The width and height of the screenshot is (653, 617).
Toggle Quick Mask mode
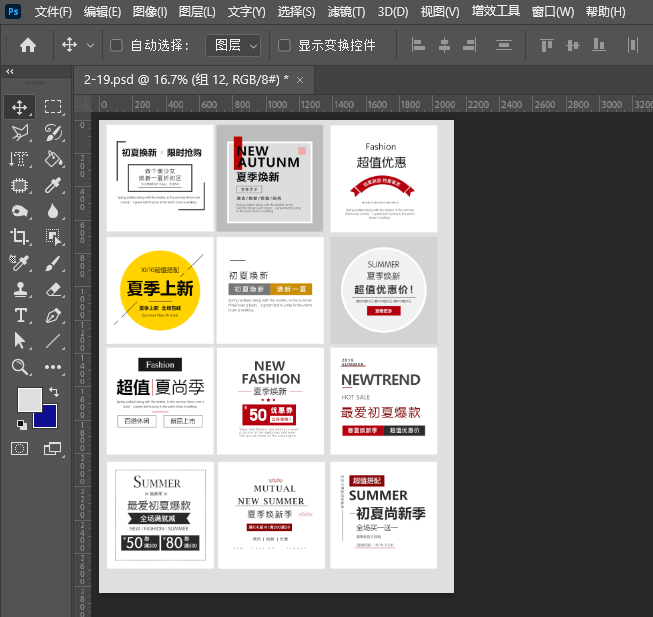20,447
